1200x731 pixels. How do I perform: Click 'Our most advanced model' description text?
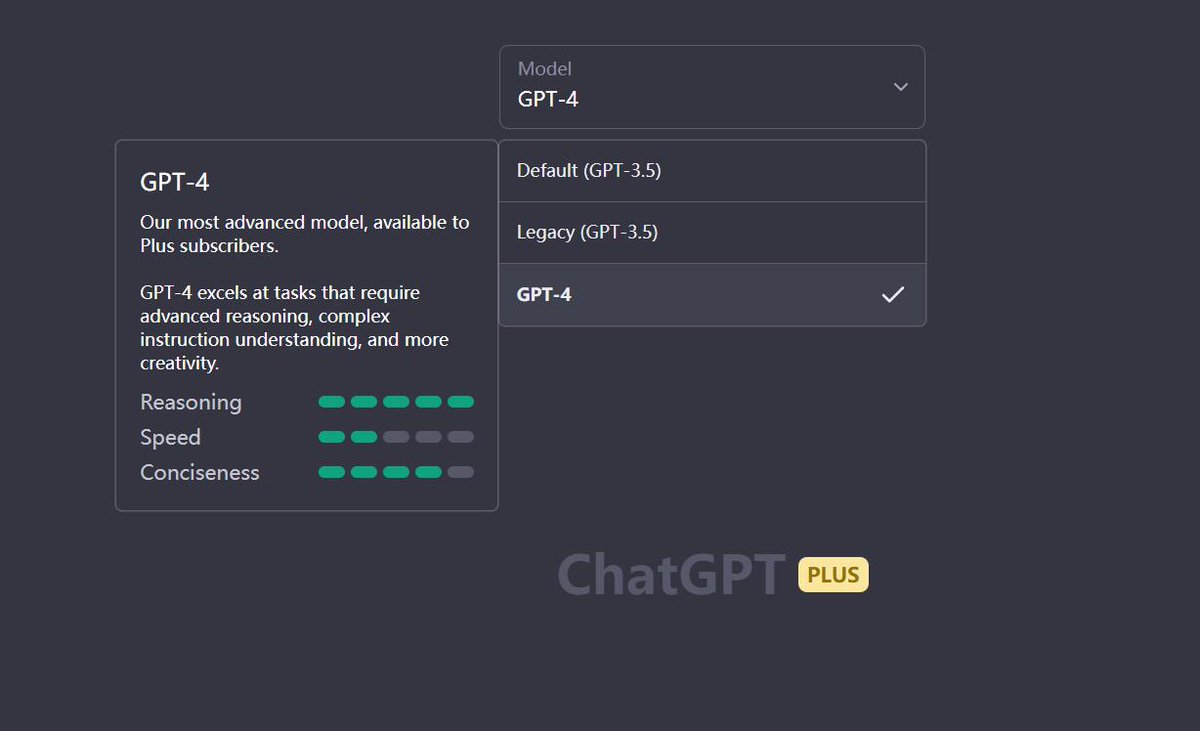click(x=305, y=234)
